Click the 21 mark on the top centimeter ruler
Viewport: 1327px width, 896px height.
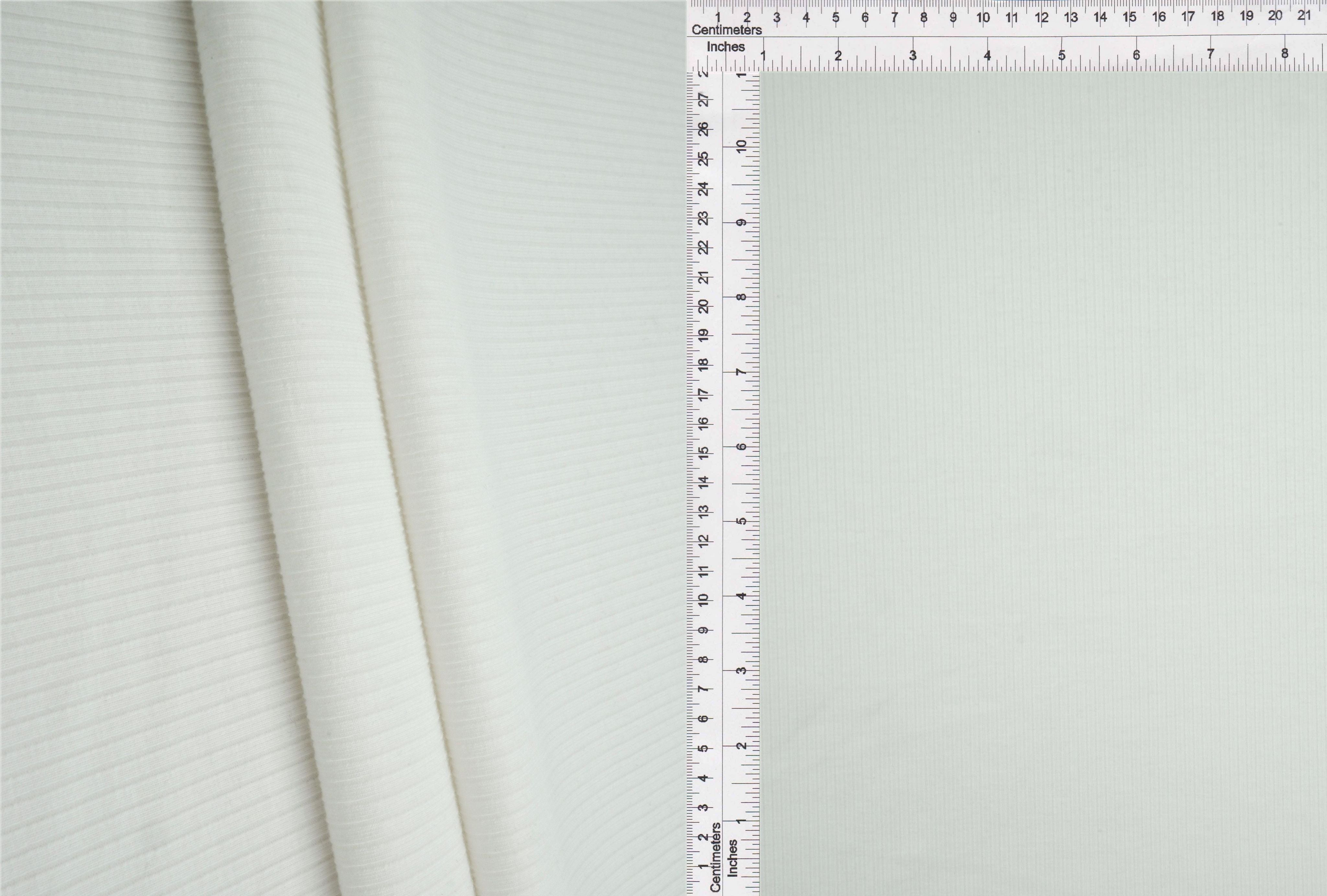1304,16
